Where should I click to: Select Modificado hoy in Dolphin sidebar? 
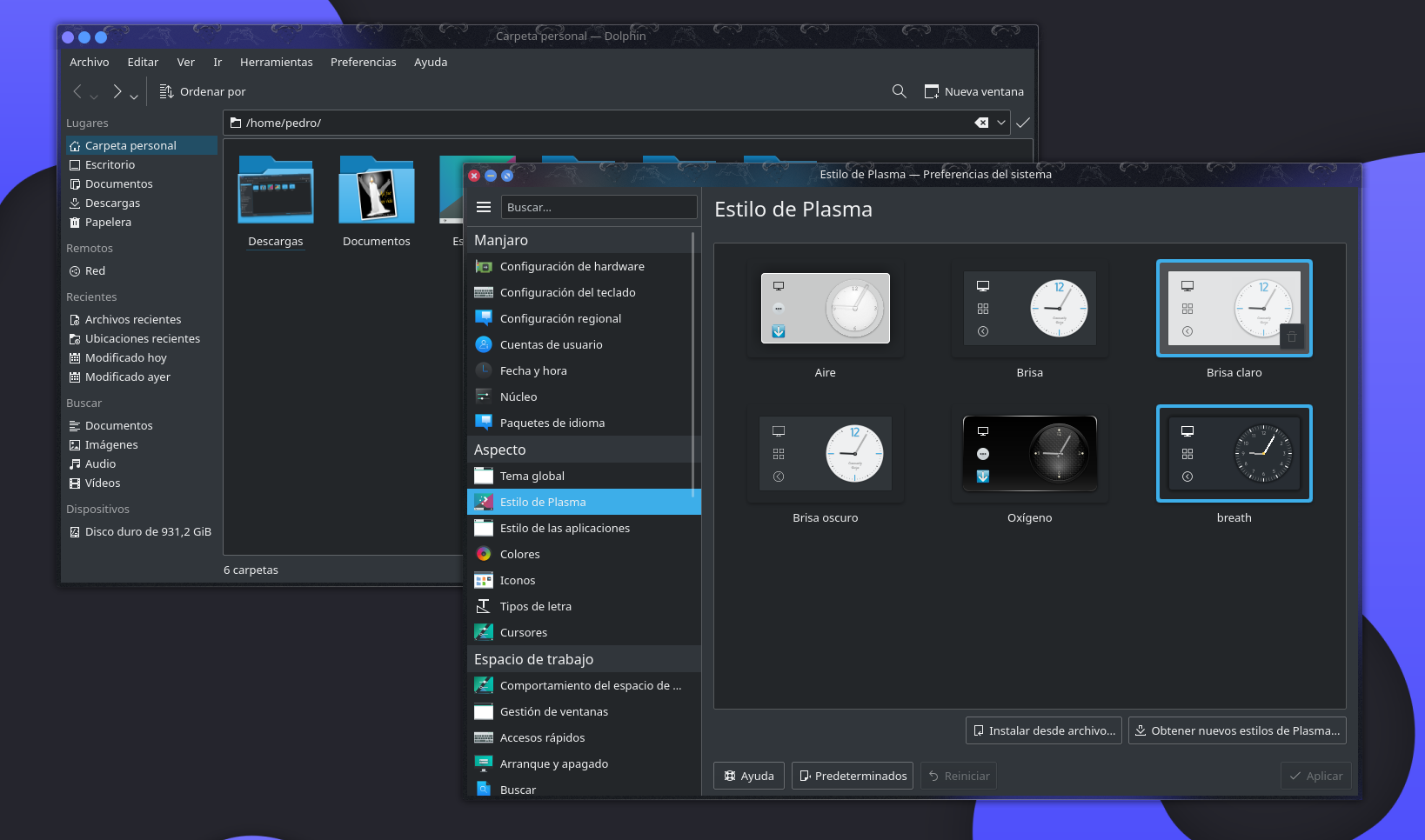pos(141,357)
